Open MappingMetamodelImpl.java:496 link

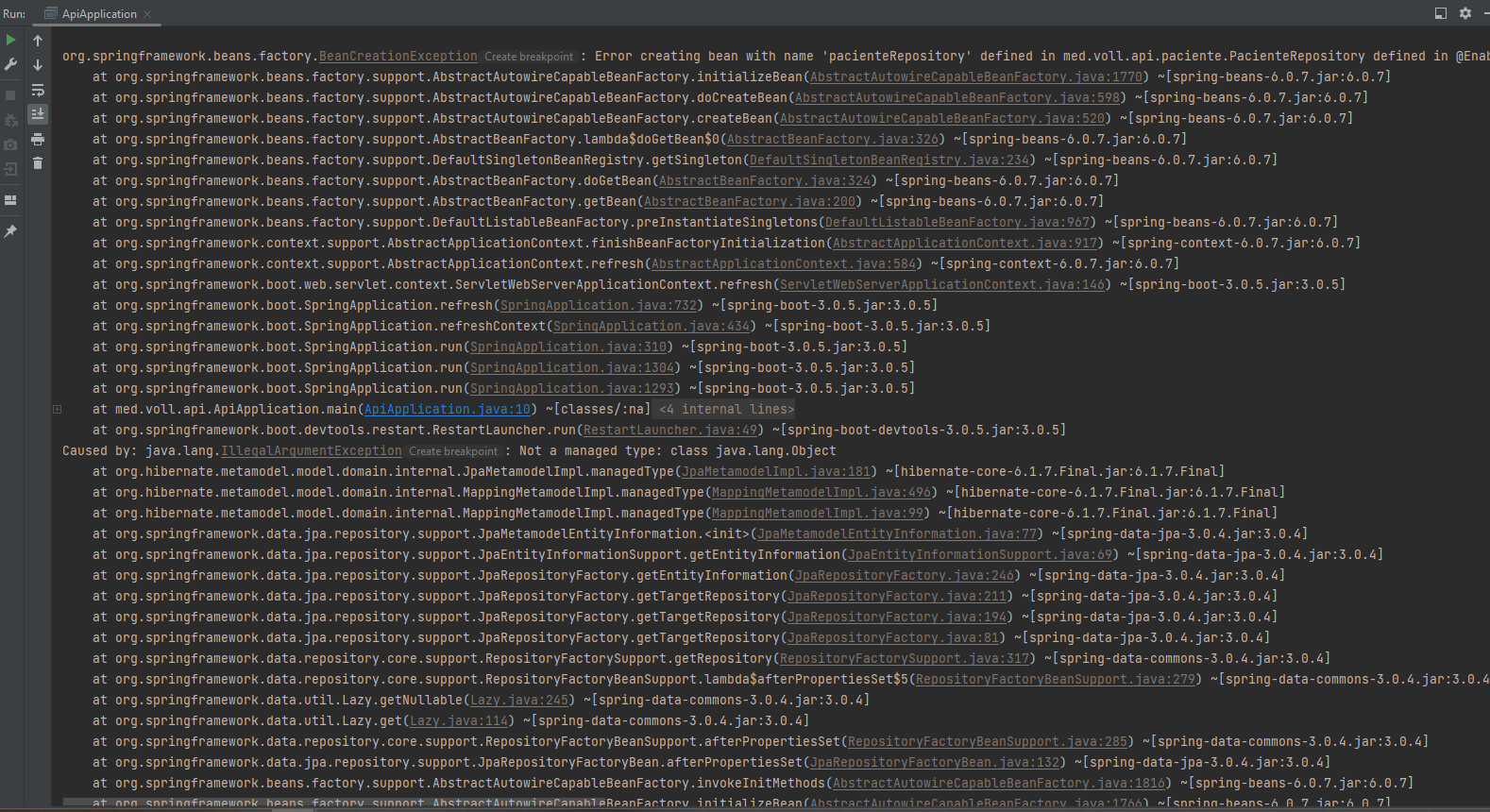click(x=821, y=493)
